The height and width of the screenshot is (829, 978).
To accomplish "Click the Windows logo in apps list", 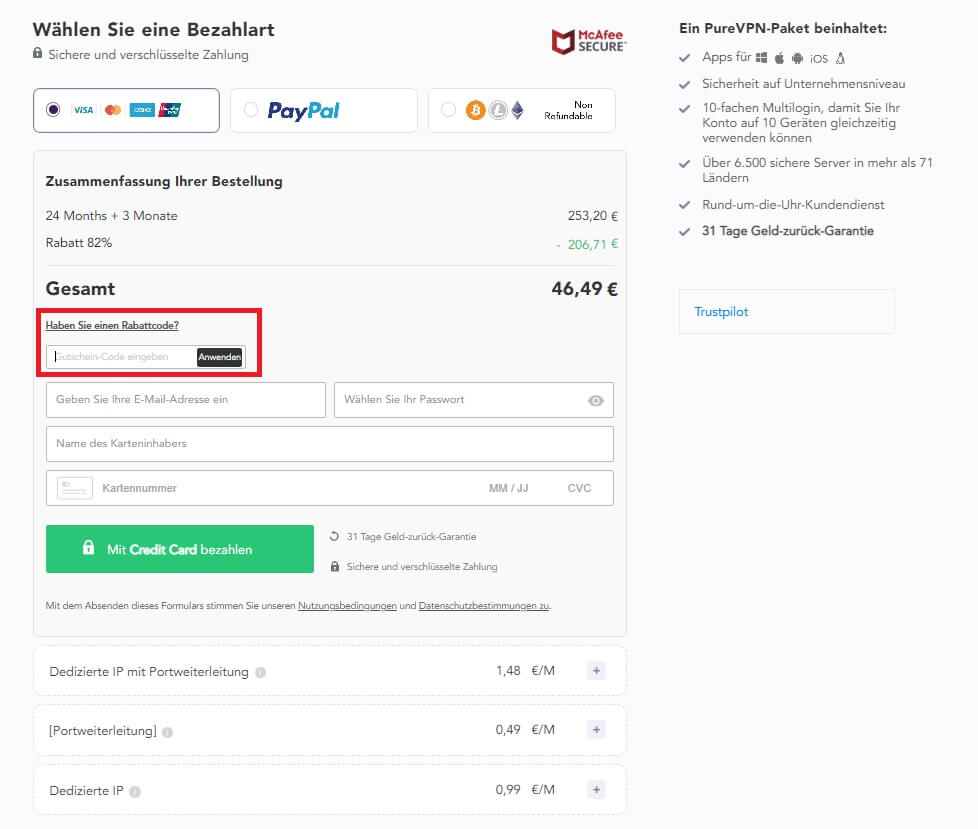I will pyautogui.click(x=762, y=58).
